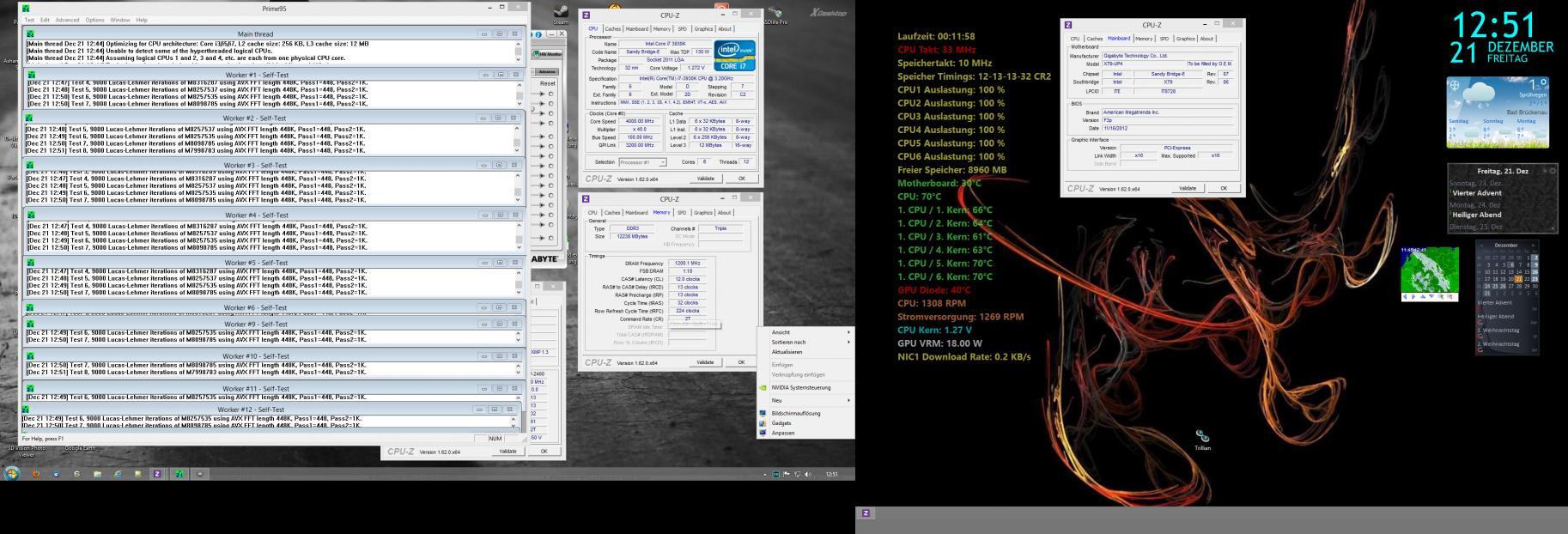Screen dimensions: 1568x534
Task: Click the Worker #1 Self-Test window icon
Action: pyautogui.click(x=30, y=75)
